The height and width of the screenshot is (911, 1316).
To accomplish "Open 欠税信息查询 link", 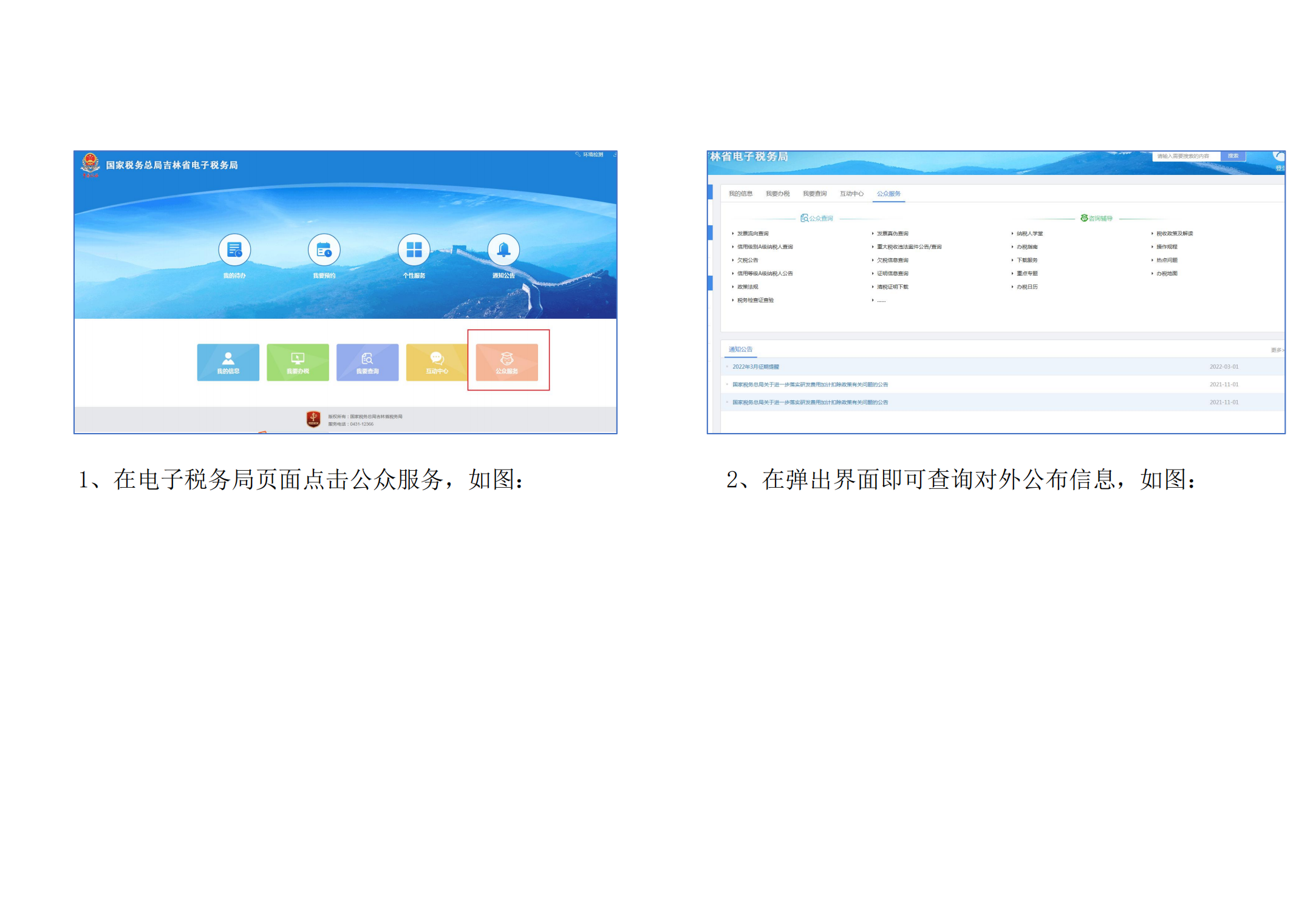I will click(x=892, y=260).
